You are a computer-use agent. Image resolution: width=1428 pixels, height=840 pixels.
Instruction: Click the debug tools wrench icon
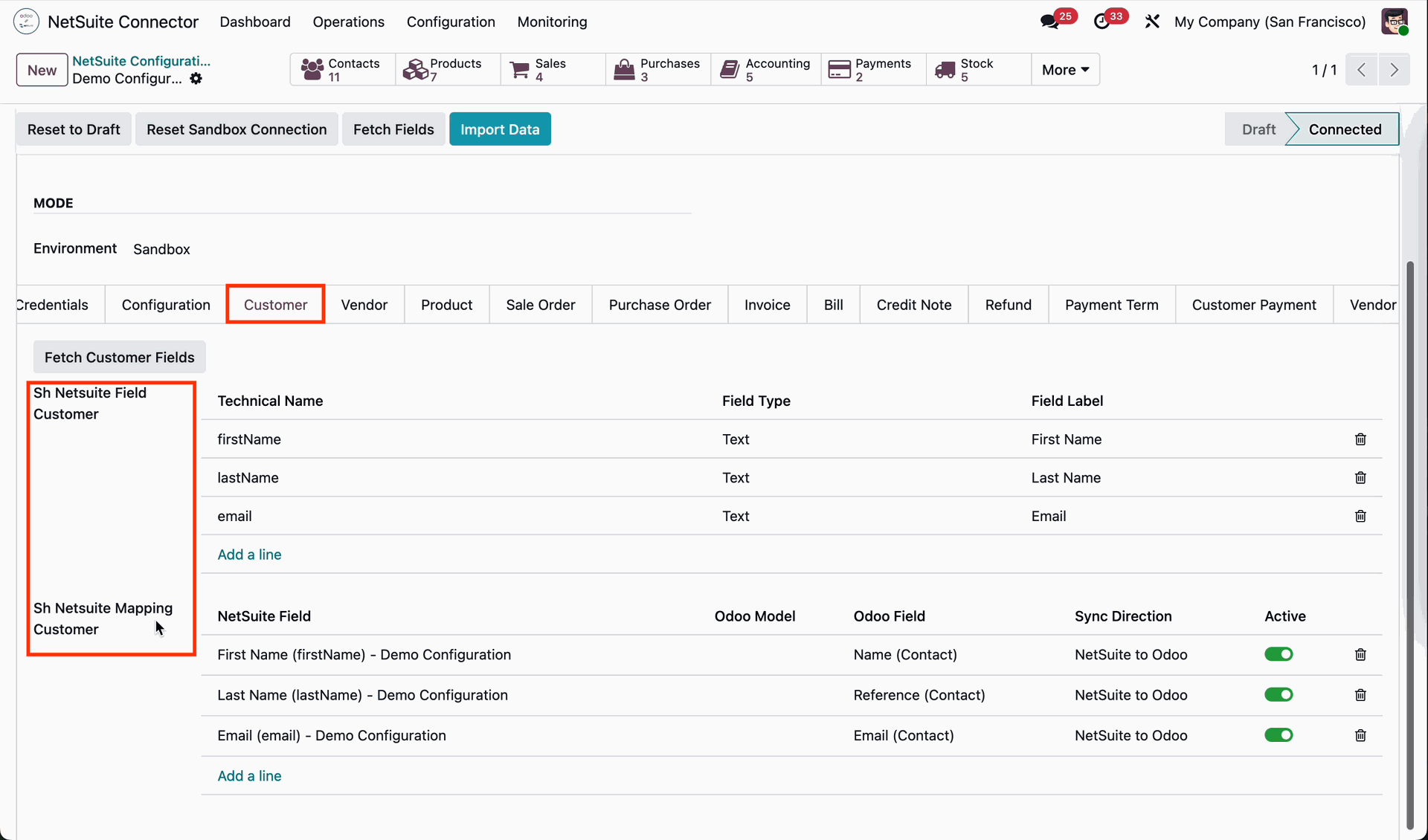[1152, 22]
